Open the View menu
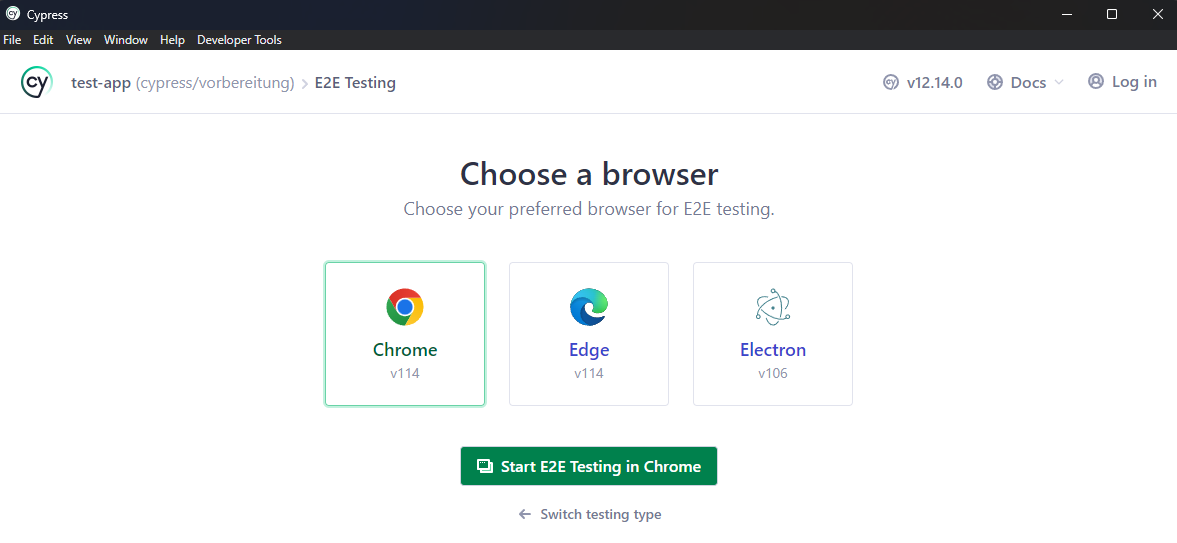This screenshot has width=1177, height=543. pyautogui.click(x=78, y=40)
